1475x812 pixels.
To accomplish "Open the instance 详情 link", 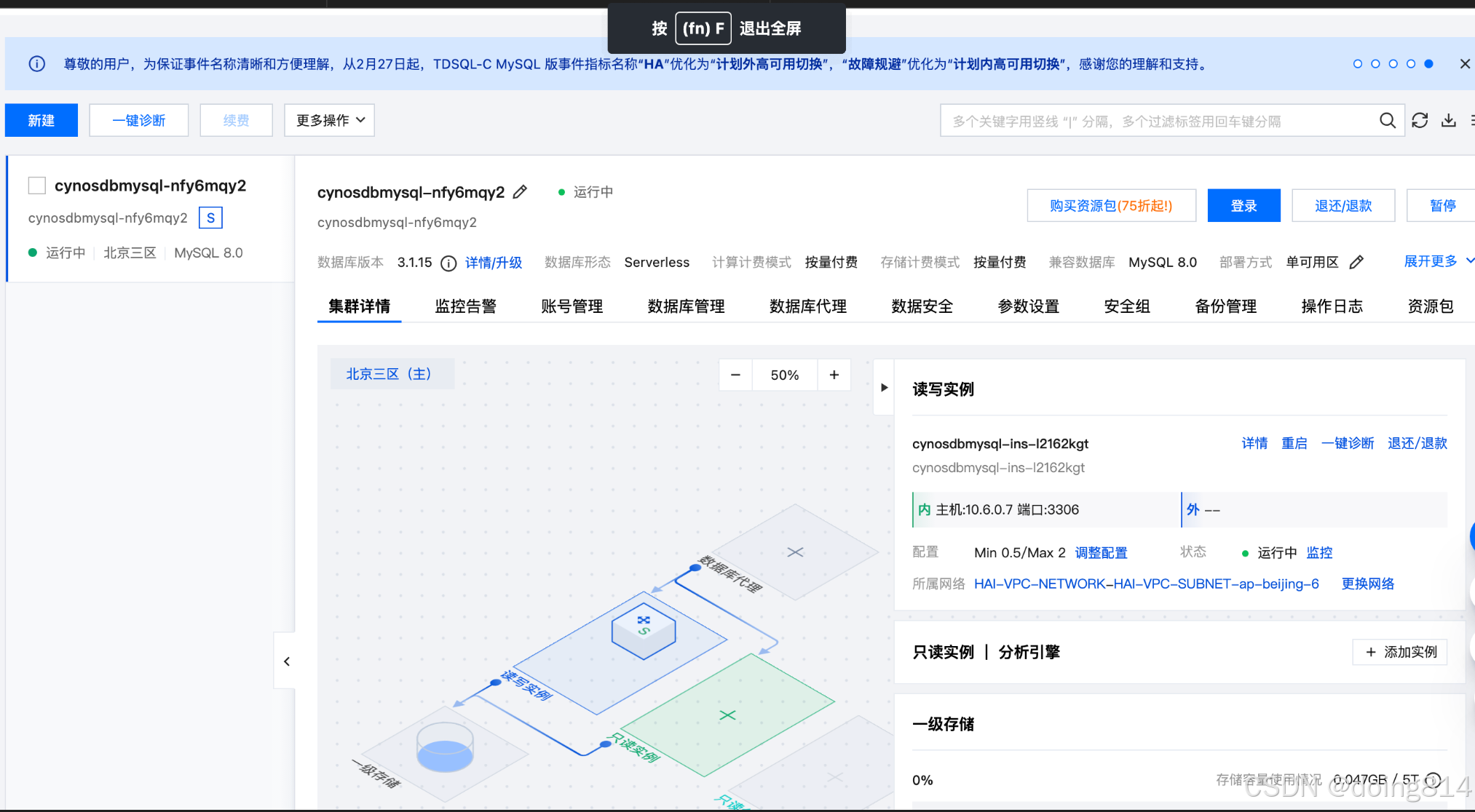I will tap(1254, 443).
